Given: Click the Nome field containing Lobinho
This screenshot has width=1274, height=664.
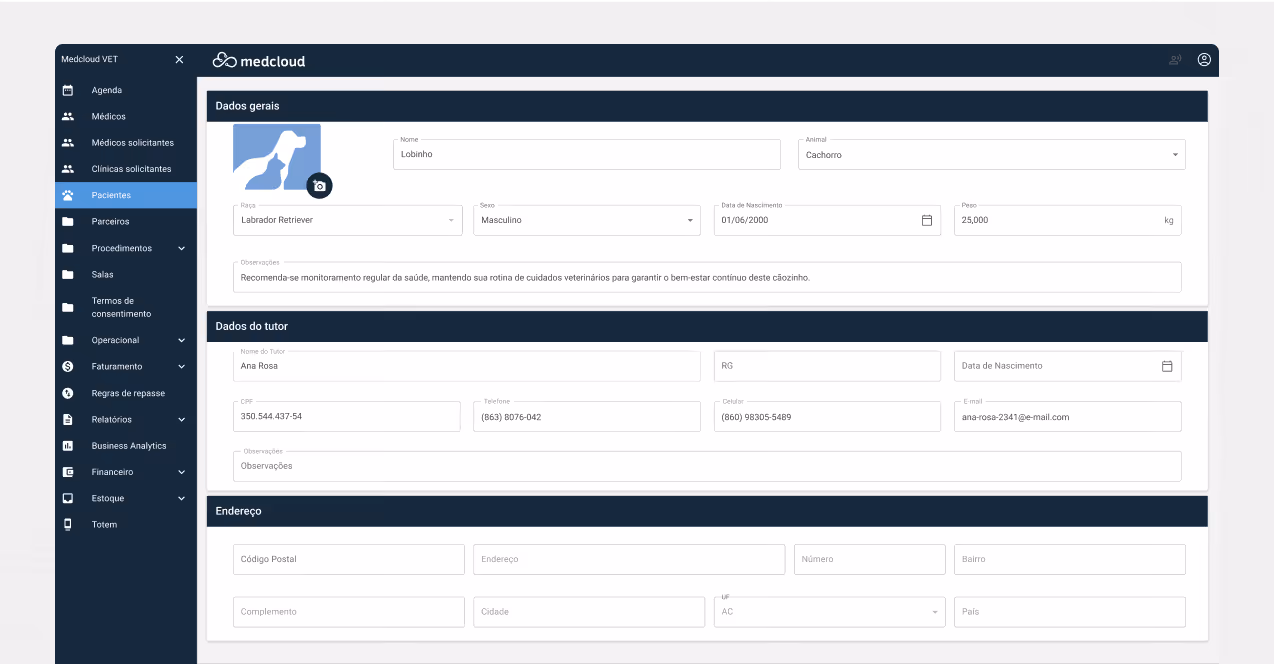Looking at the screenshot, I should [x=587, y=155].
